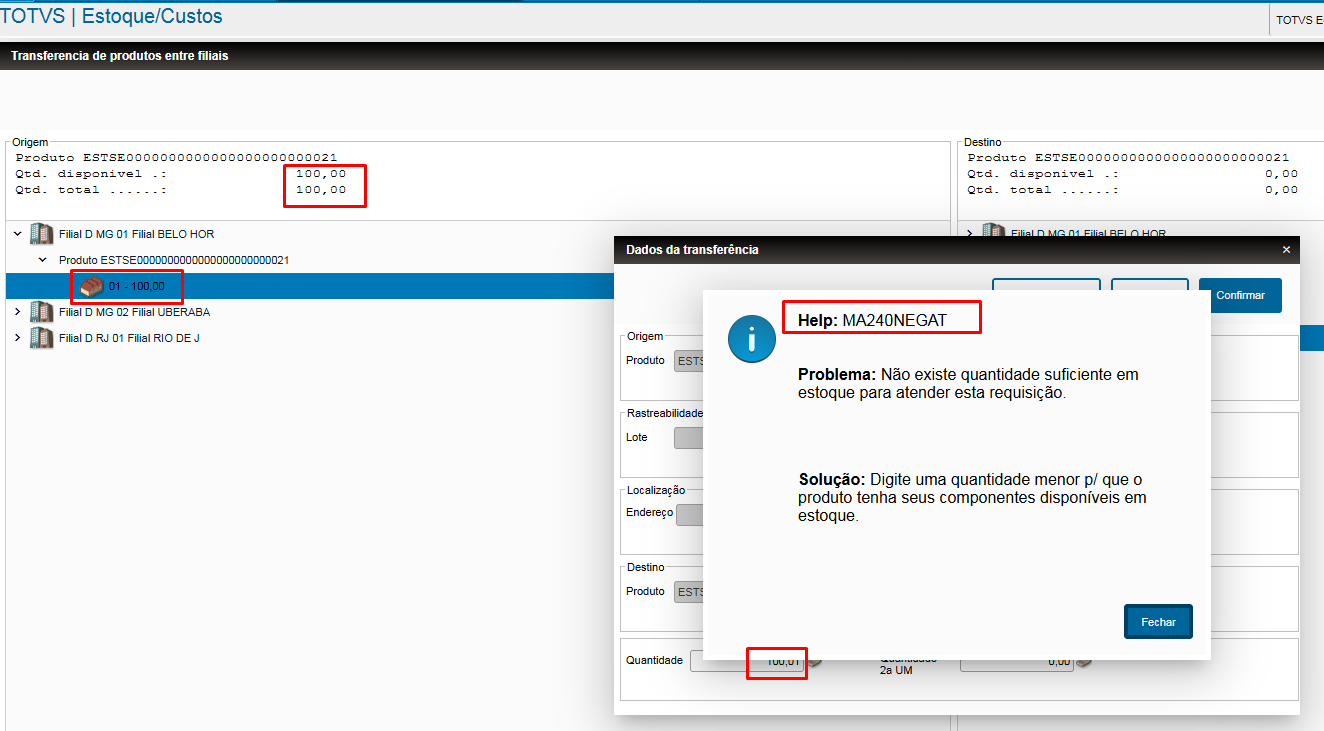Screen dimensions: 1324x731
Task: Click the Fechar button in Help dialog
Action: [1158, 621]
